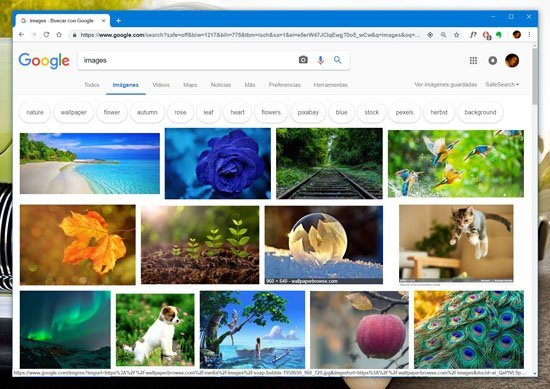Open the Chrome three-dot menu
This screenshot has width=550, height=389.
point(529,35)
